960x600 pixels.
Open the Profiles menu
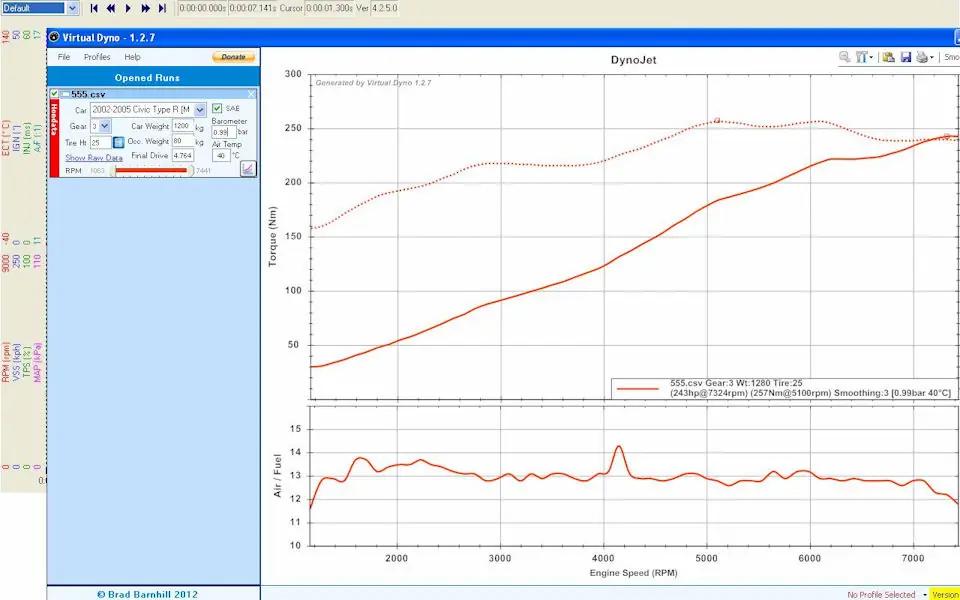point(97,57)
